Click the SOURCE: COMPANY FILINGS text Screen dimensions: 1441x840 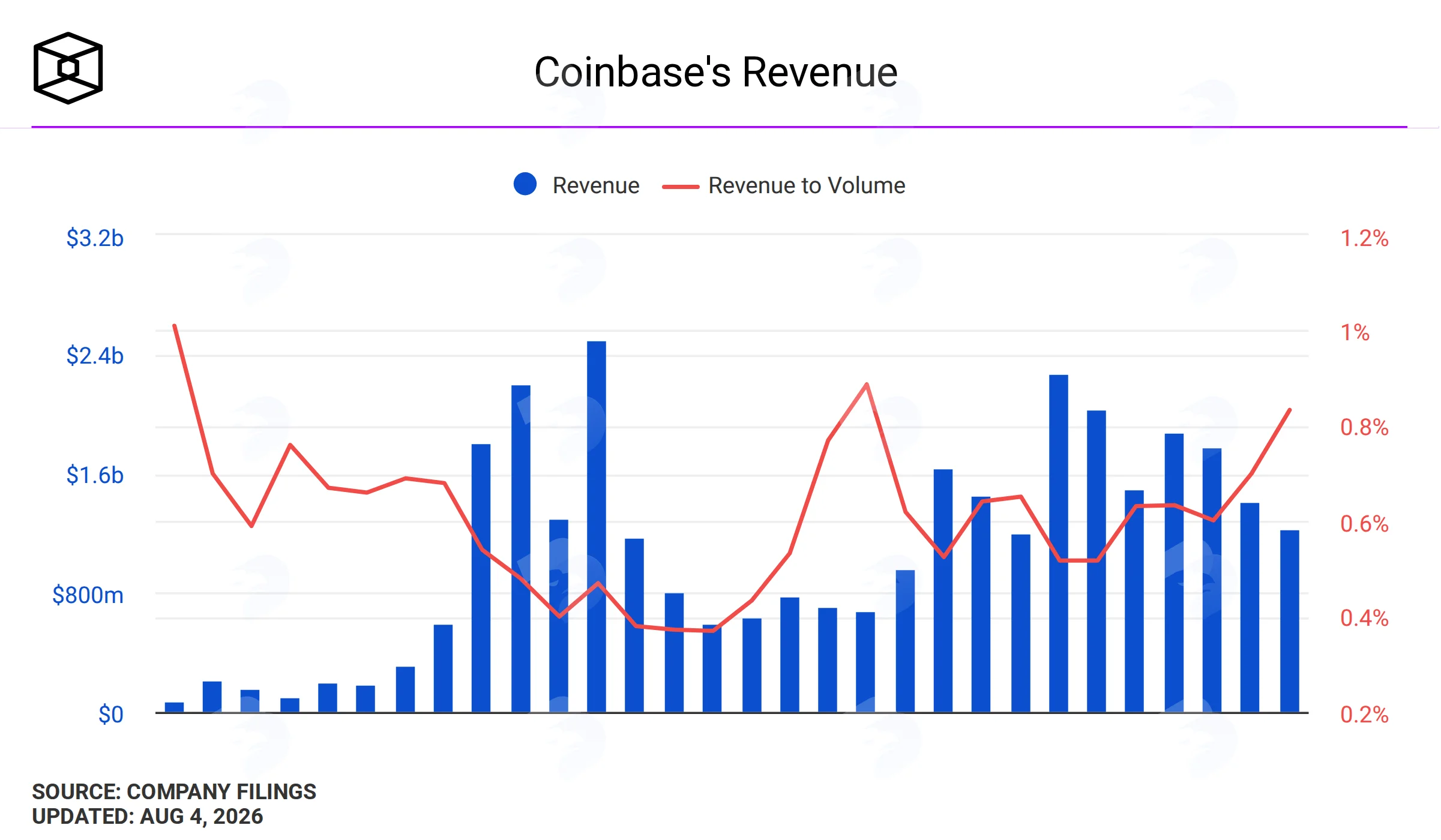tap(174, 792)
